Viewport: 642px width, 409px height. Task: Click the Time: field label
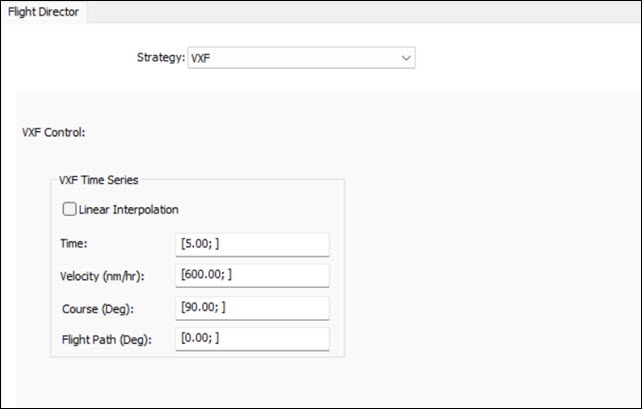[75, 245]
